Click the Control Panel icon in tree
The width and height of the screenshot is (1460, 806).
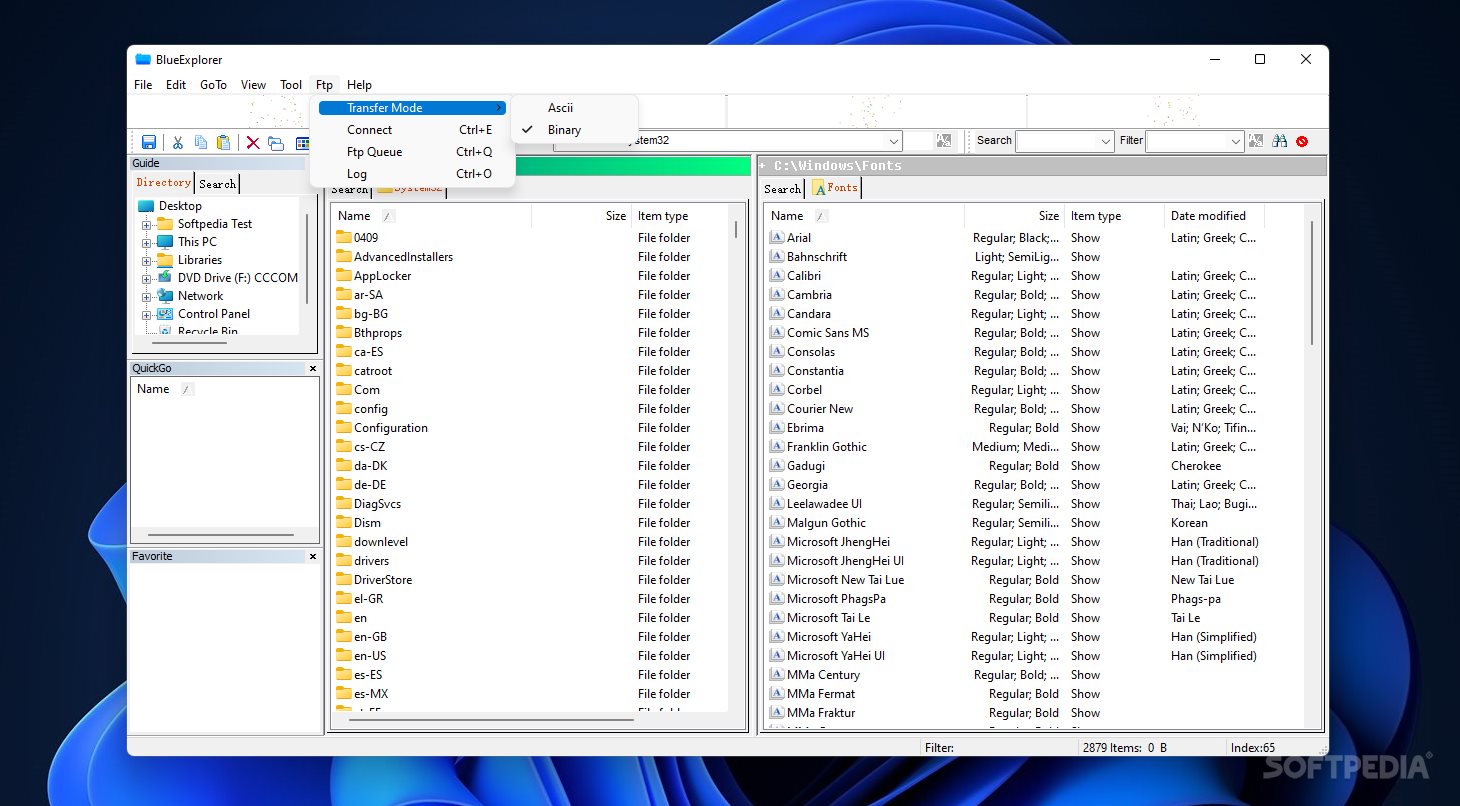point(165,314)
